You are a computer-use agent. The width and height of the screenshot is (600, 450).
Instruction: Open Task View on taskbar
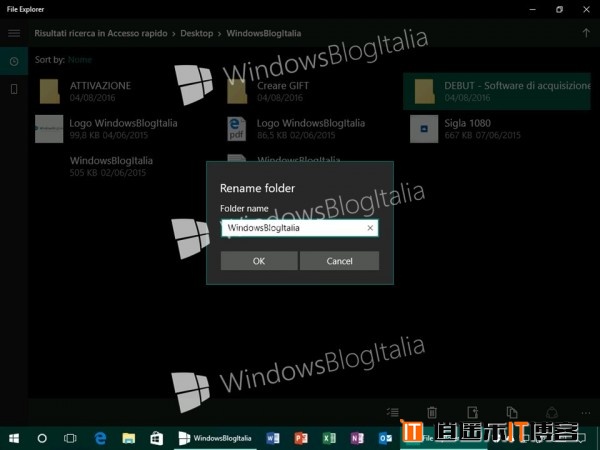(x=70, y=438)
